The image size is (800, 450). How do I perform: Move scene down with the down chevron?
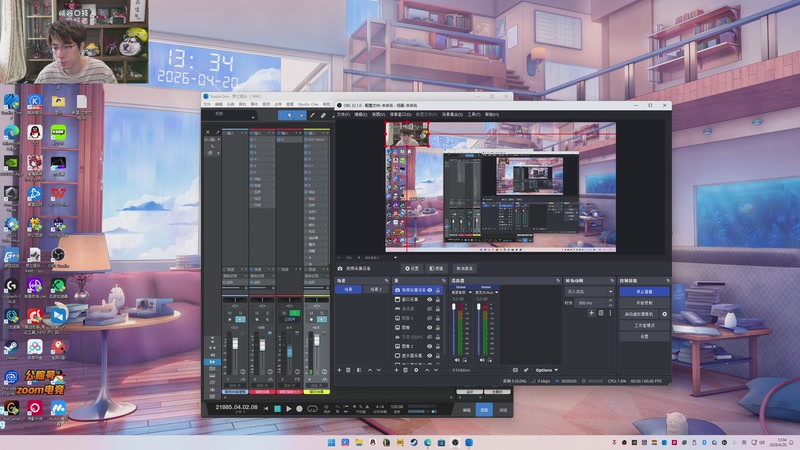pyautogui.click(x=379, y=370)
